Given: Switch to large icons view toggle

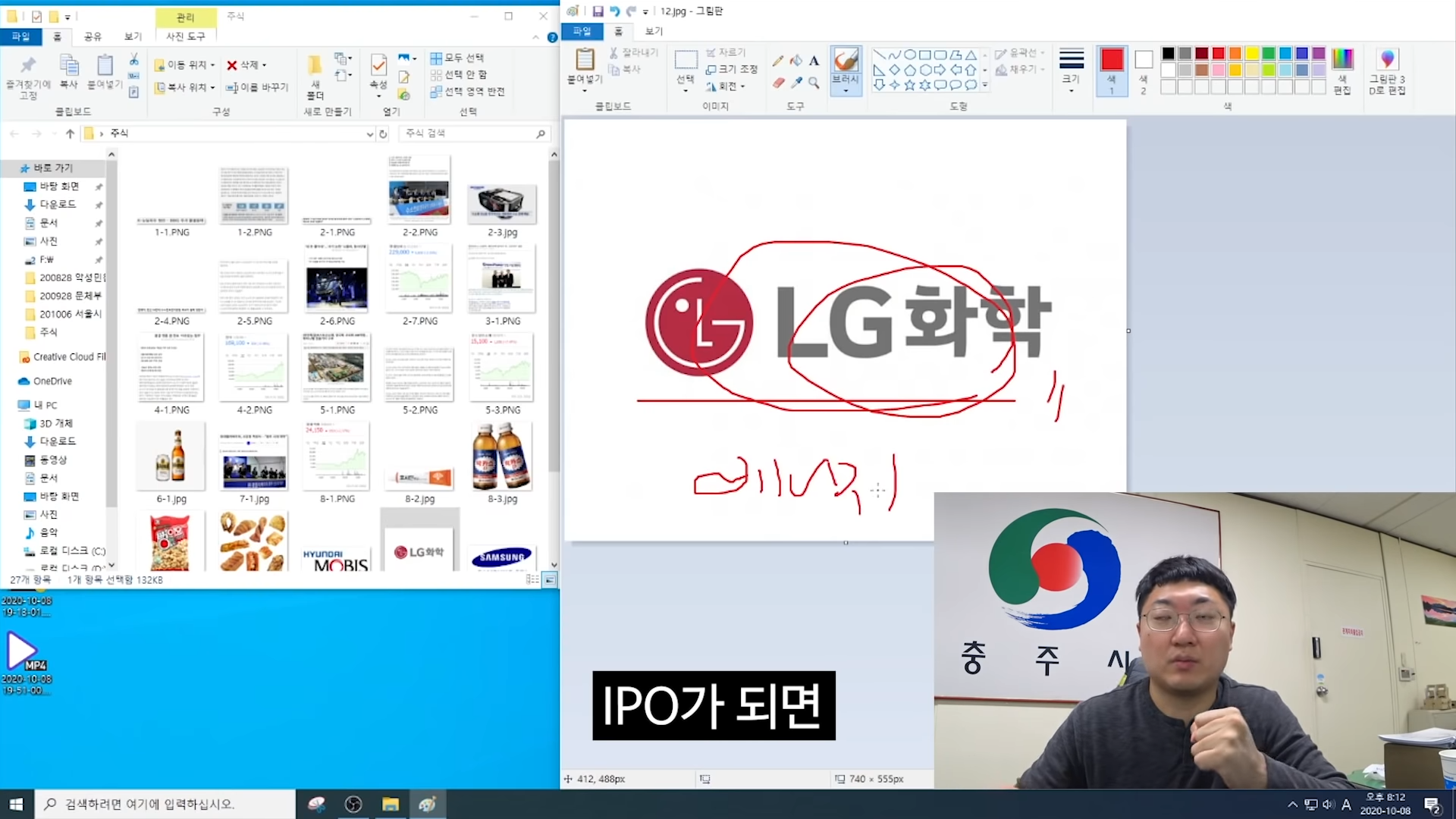Looking at the screenshot, I should click(x=549, y=580).
